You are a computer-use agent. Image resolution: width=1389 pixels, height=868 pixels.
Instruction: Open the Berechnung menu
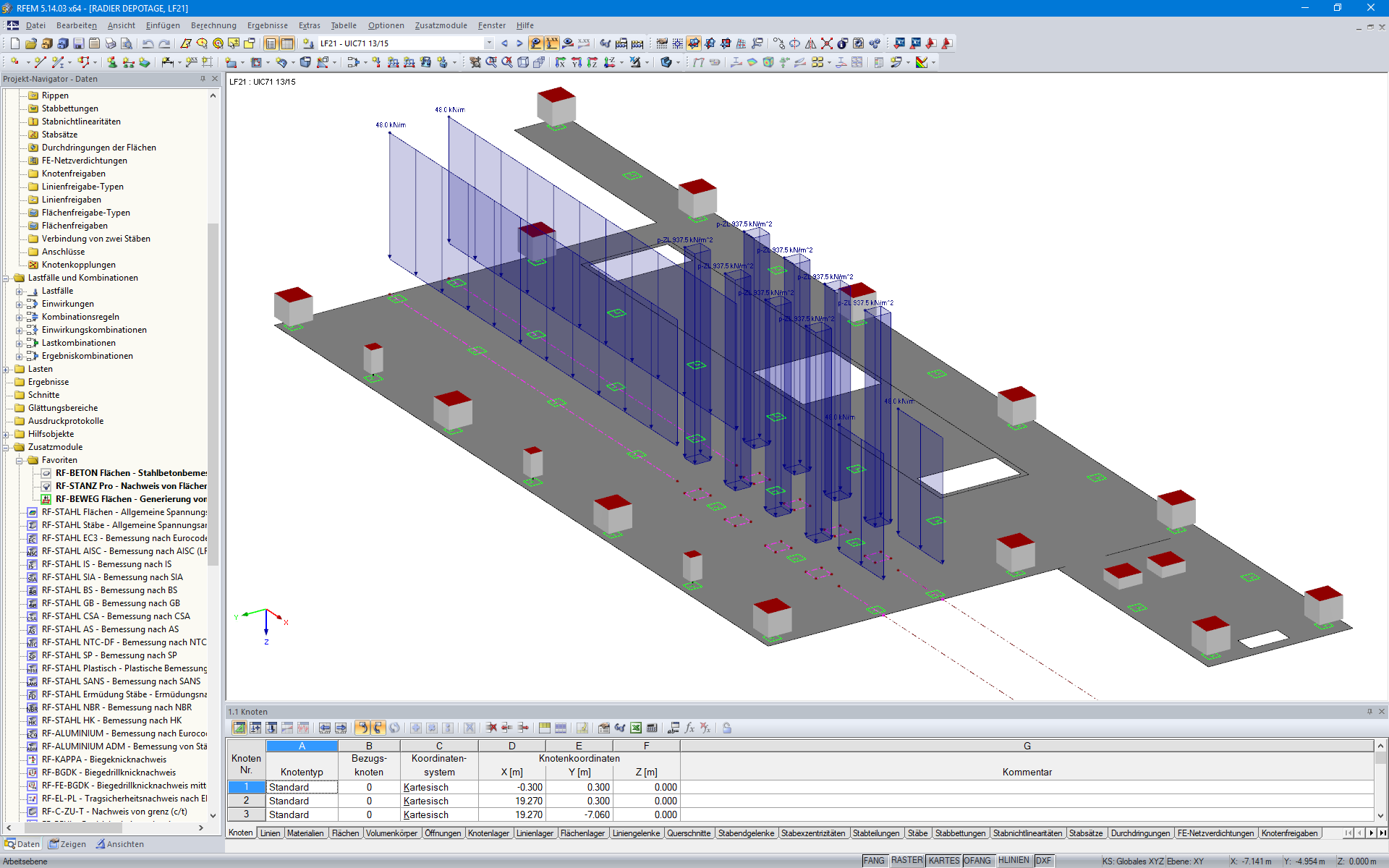coord(213,25)
